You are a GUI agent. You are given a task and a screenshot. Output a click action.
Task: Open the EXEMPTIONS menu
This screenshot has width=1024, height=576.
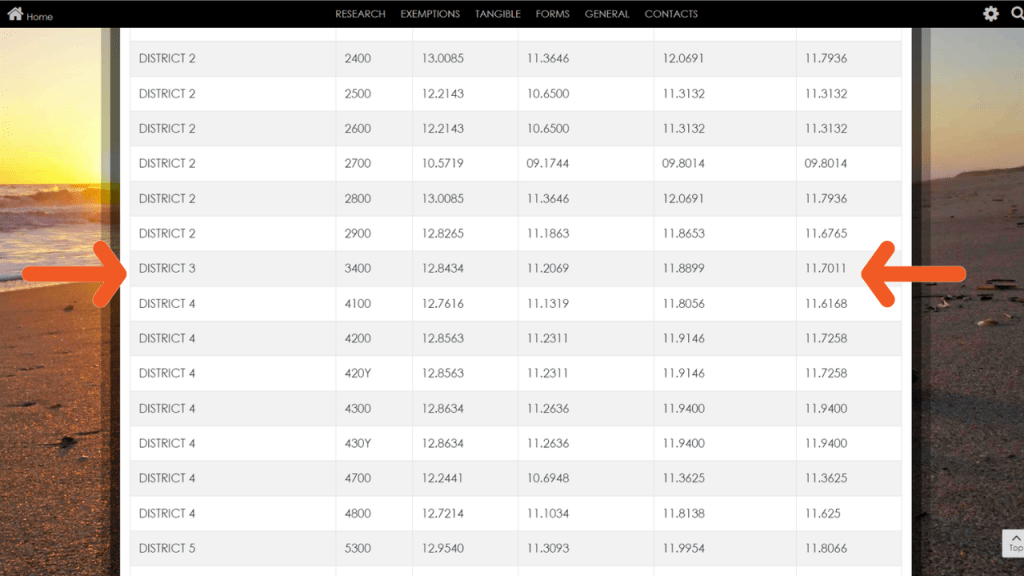click(430, 14)
